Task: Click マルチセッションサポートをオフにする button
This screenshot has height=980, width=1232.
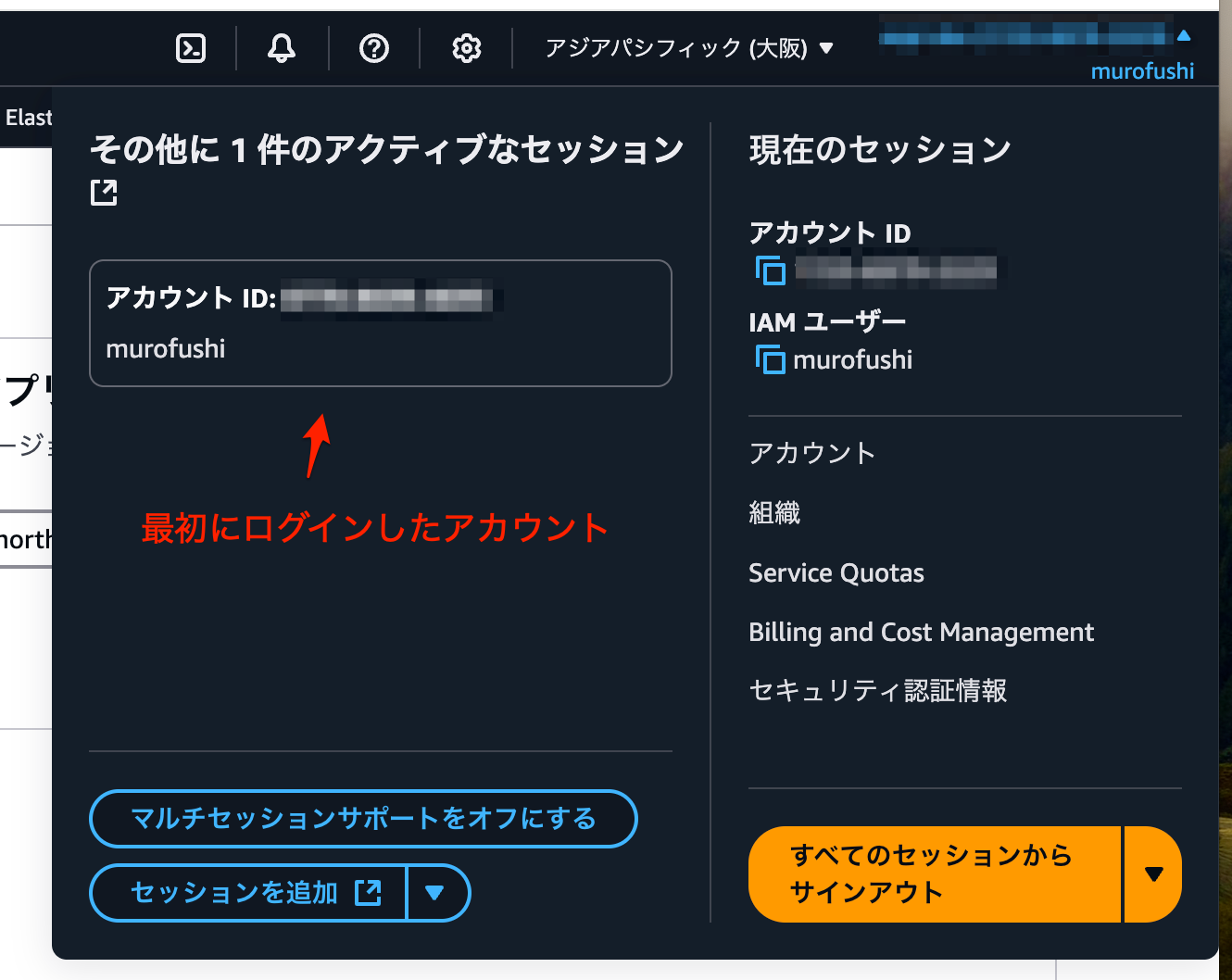Action: (363, 819)
